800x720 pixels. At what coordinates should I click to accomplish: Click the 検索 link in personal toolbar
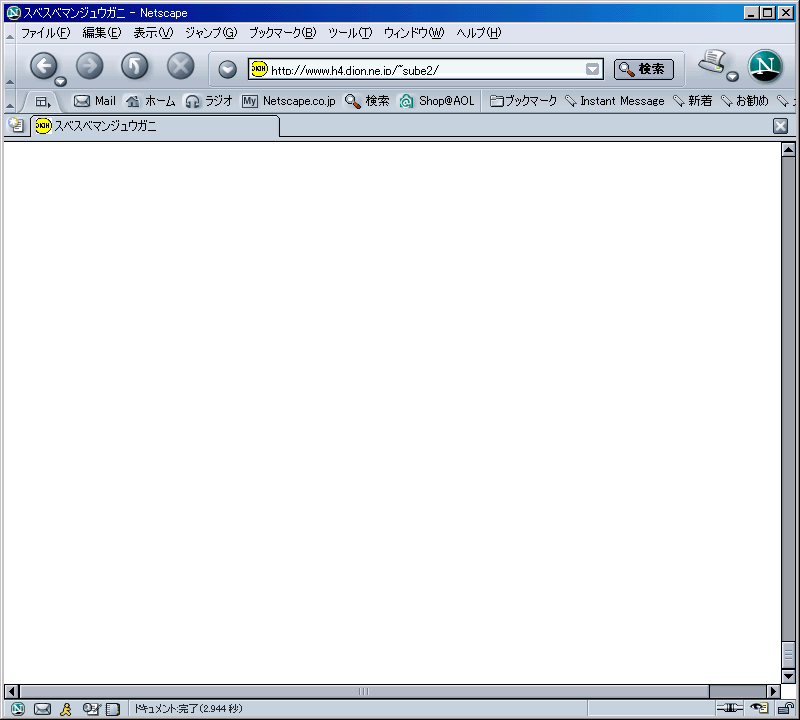pyautogui.click(x=367, y=101)
